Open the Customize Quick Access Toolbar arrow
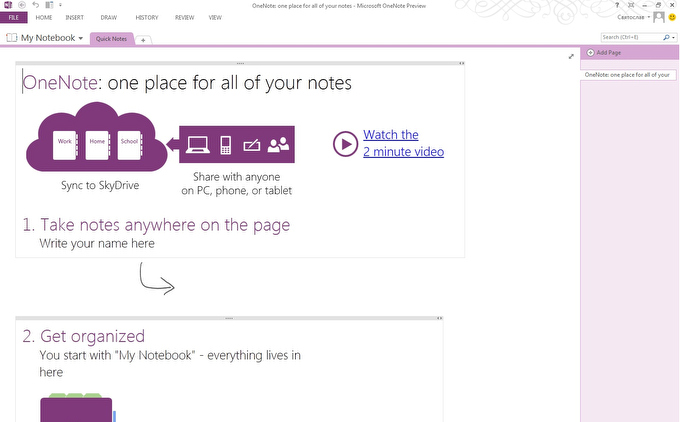 coord(60,5)
